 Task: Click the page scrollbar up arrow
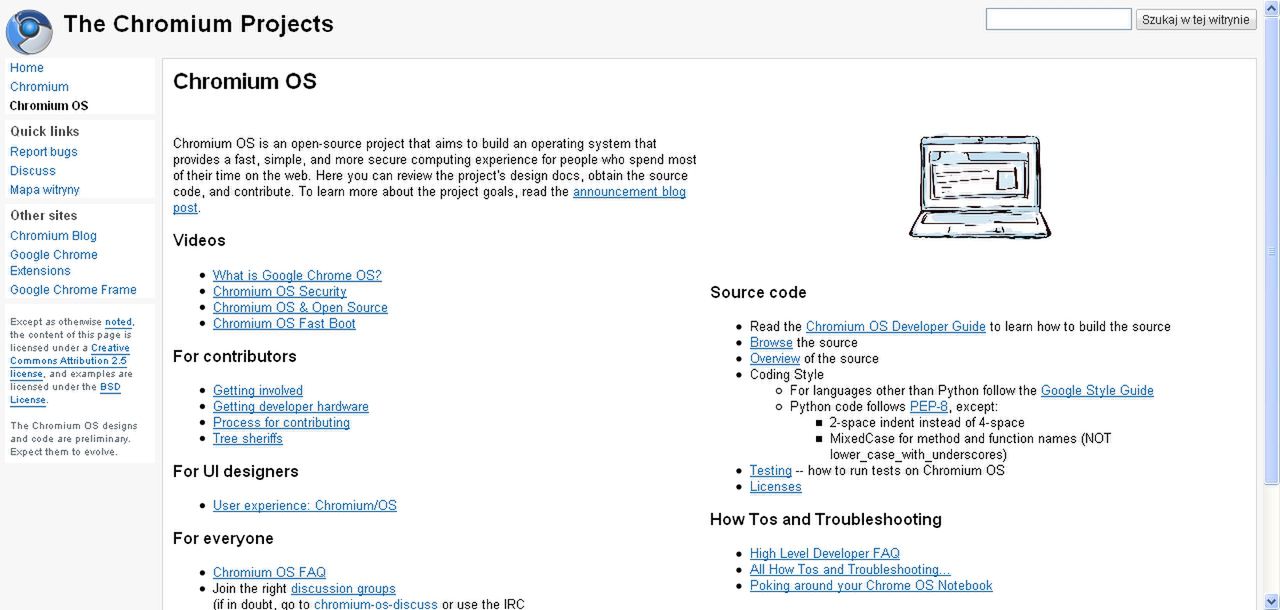pyautogui.click(x=1272, y=8)
